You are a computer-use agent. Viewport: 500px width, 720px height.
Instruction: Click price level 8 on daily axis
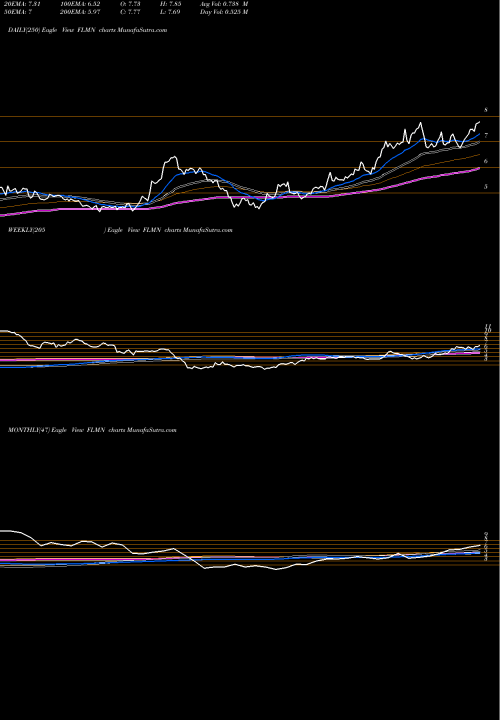(486, 110)
